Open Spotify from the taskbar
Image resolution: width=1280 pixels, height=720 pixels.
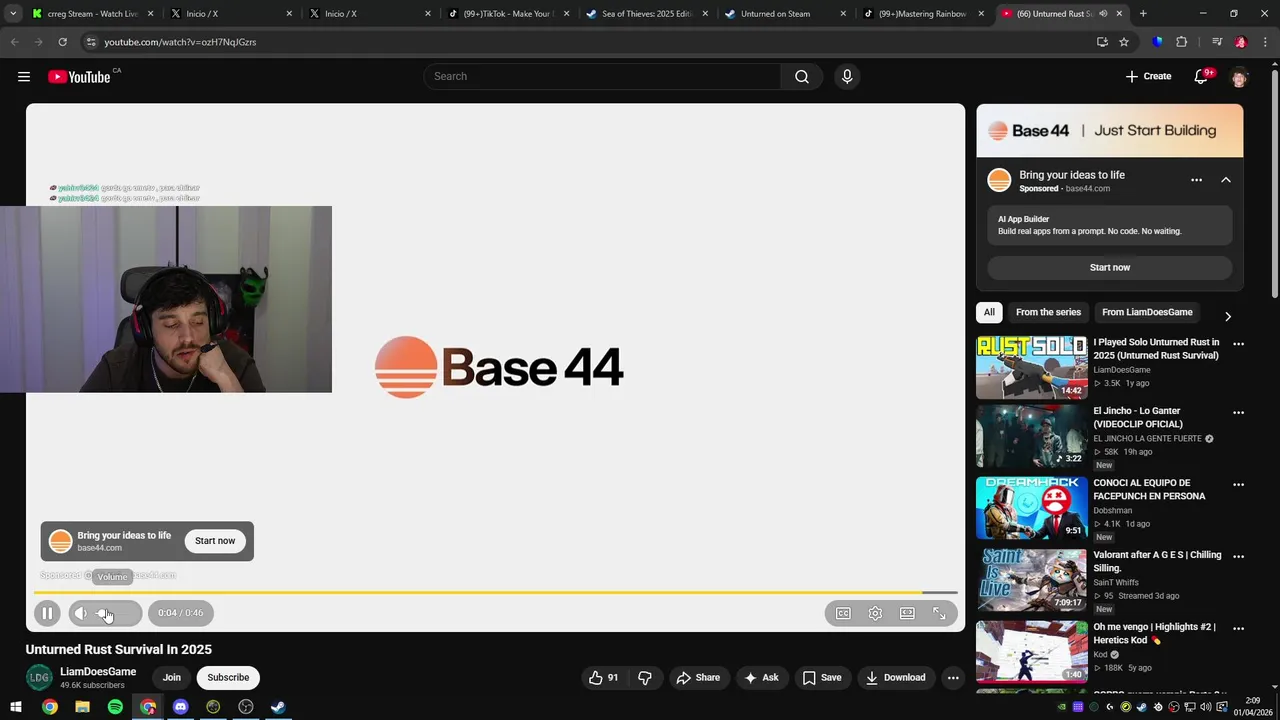pyautogui.click(x=115, y=707)
